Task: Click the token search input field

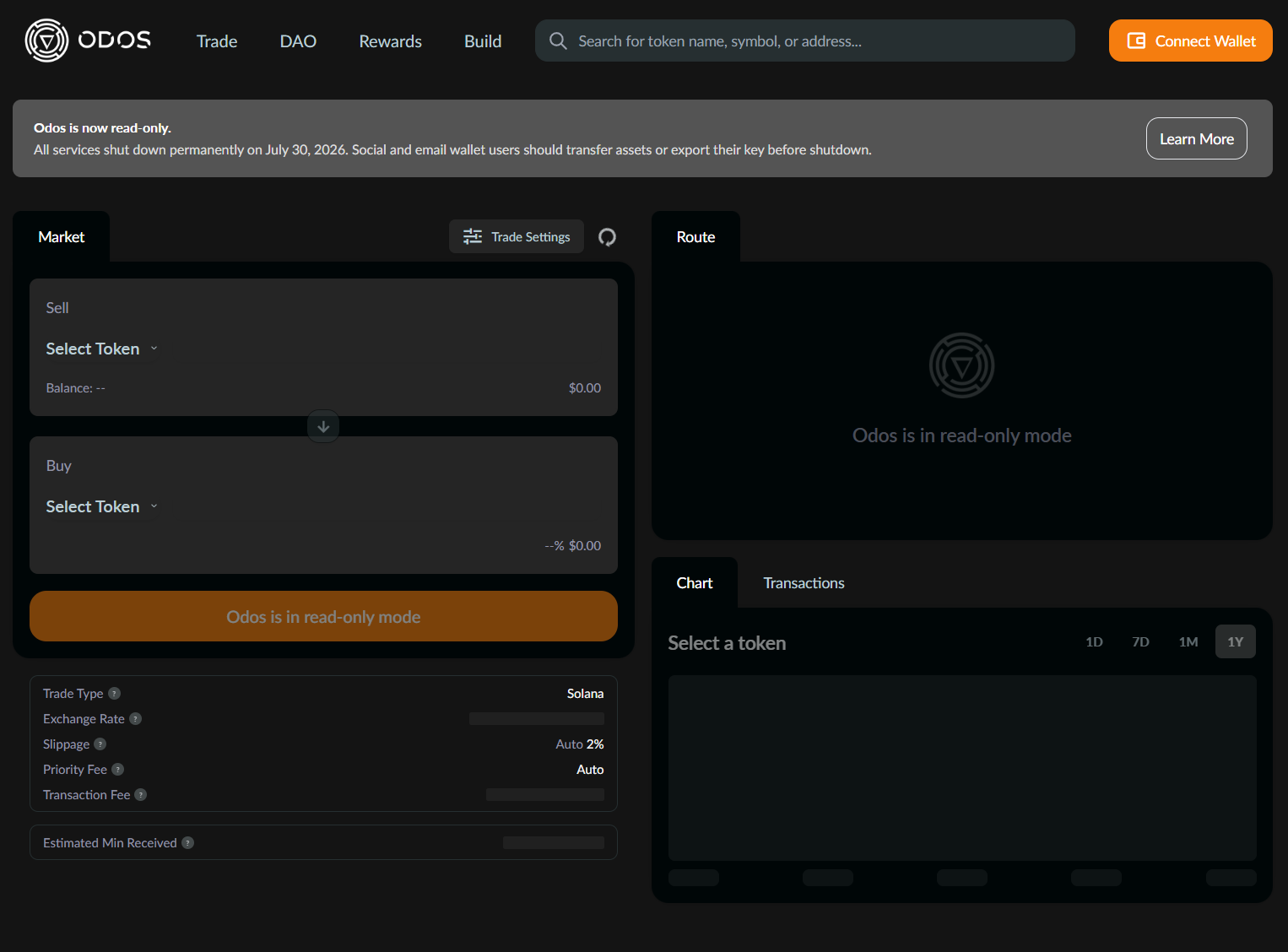Action: coord(805,41)
